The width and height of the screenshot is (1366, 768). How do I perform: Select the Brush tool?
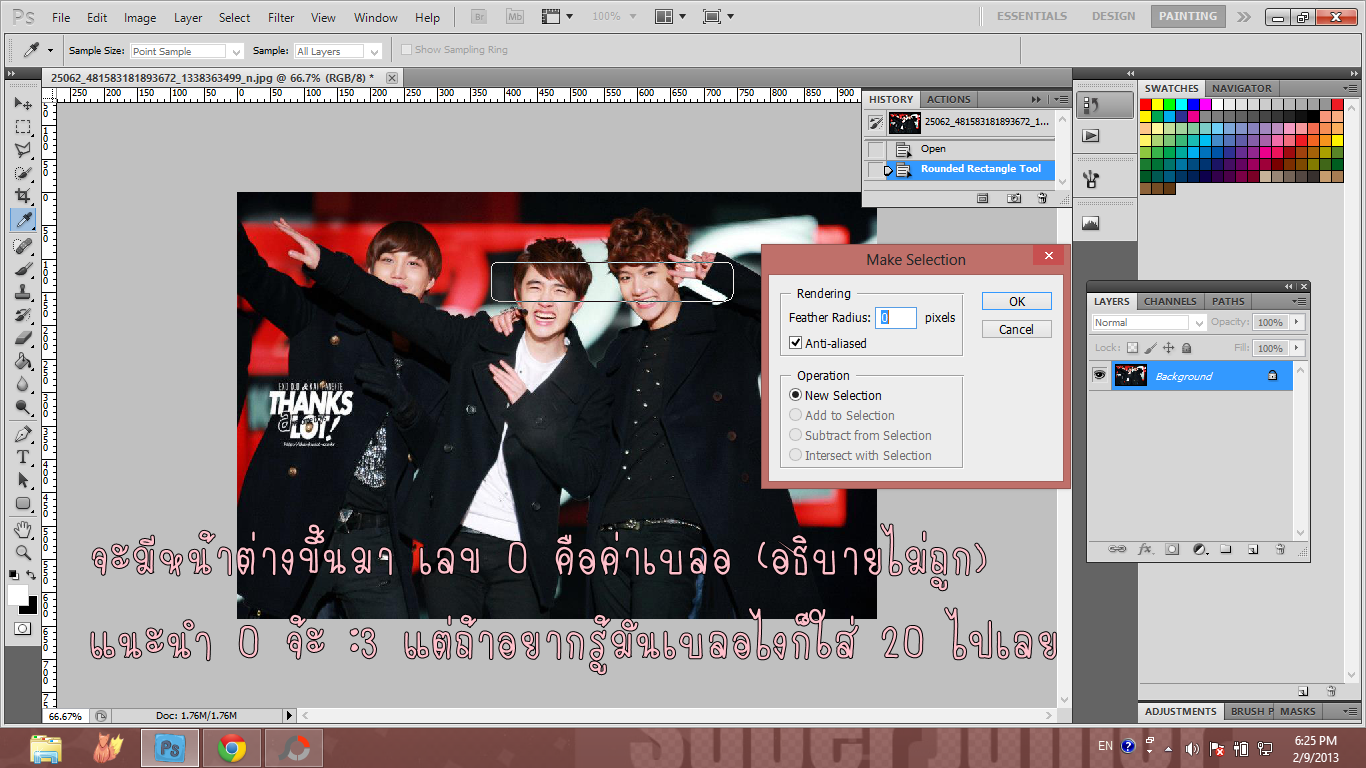point(23,268)
